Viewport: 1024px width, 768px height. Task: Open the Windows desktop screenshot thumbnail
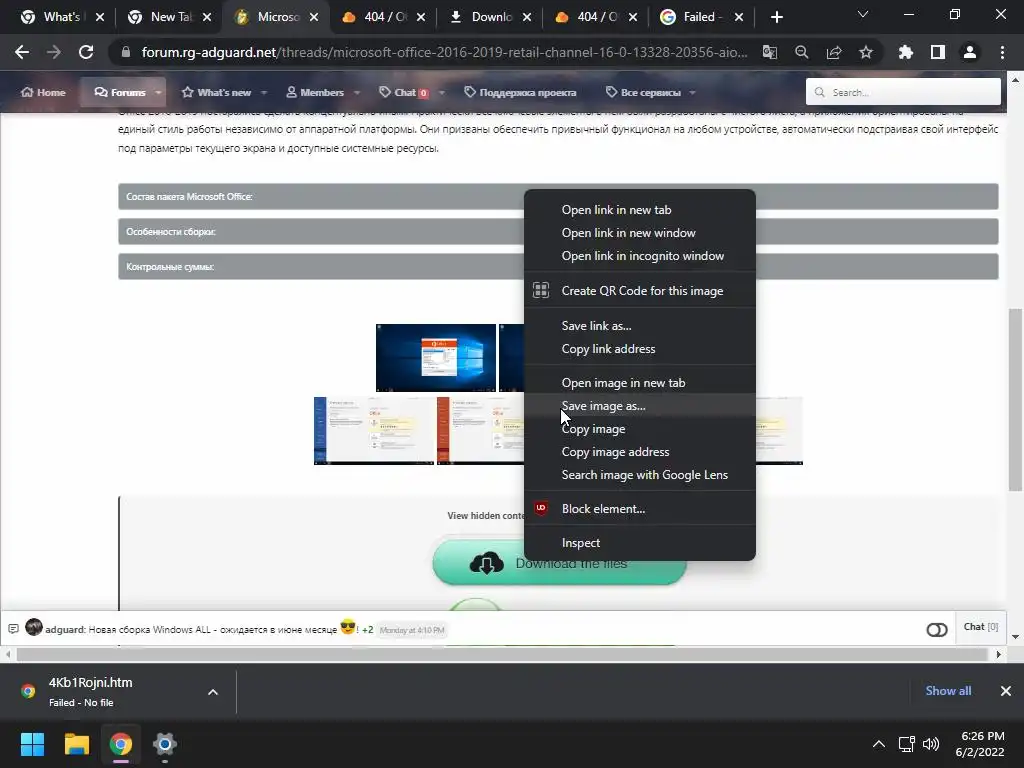(436, 358)
